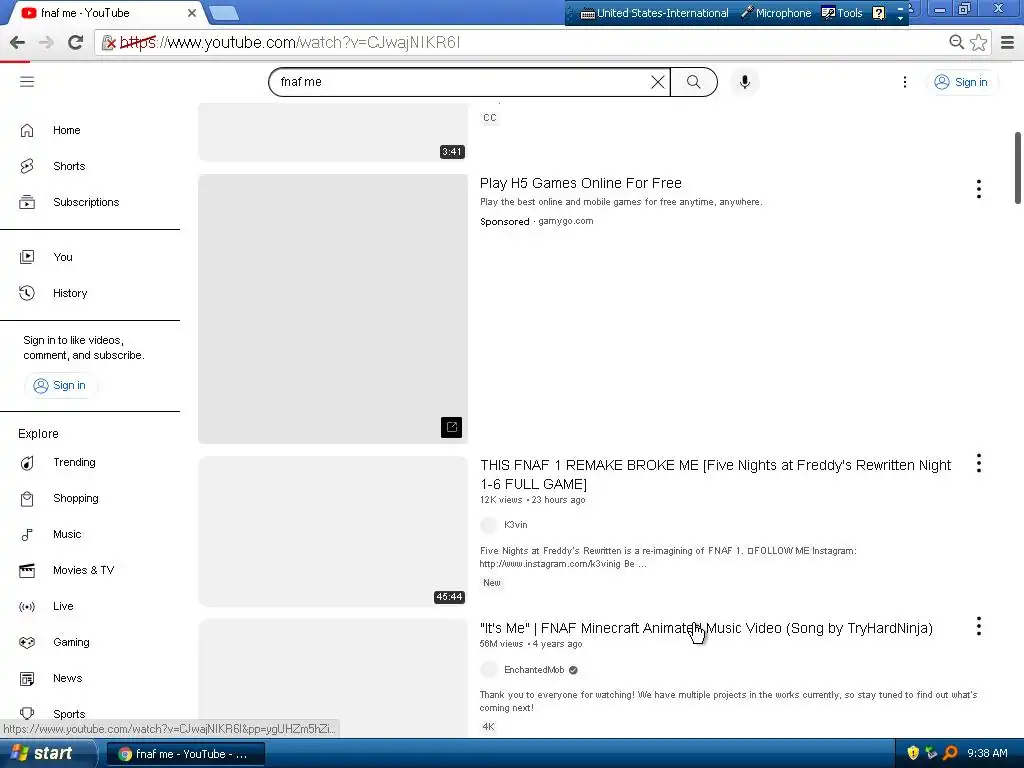1024x768 pixels.
Task: Close the fnaf me - YouTube tab
Action: [x=192, y=13]
